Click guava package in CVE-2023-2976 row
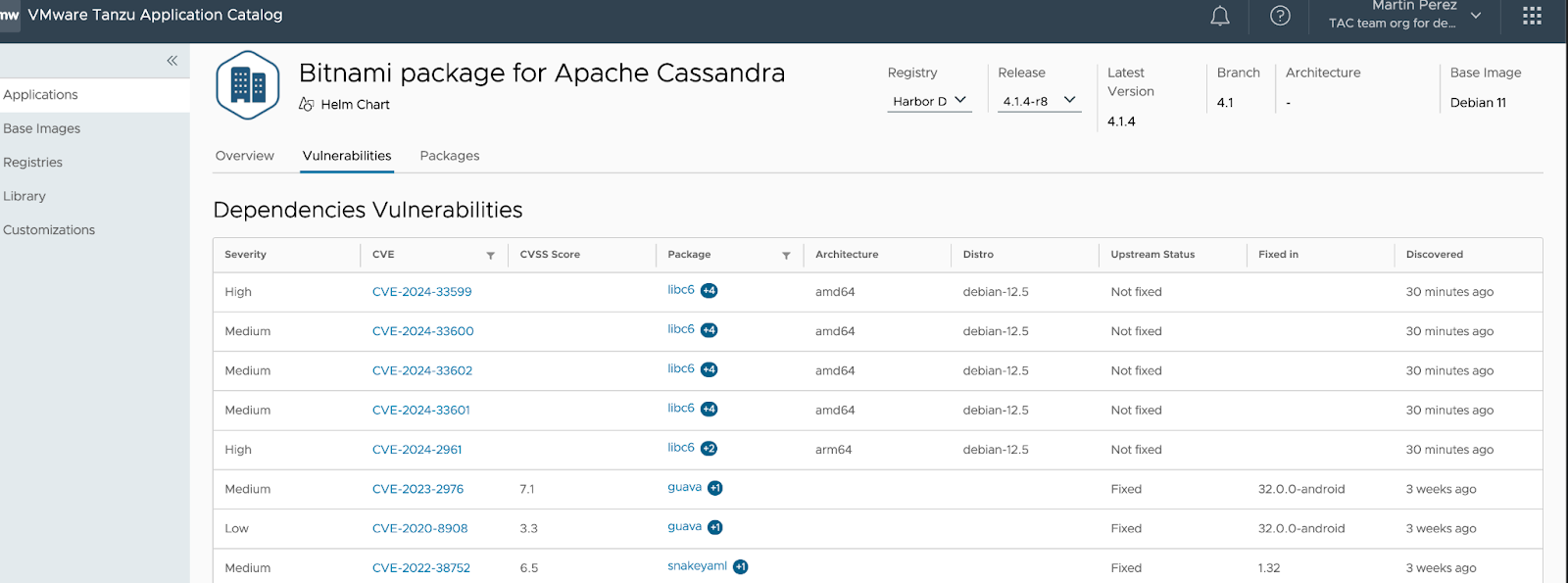The width and height of the screenshot is (1568, 583). click(x=684, y=487)
